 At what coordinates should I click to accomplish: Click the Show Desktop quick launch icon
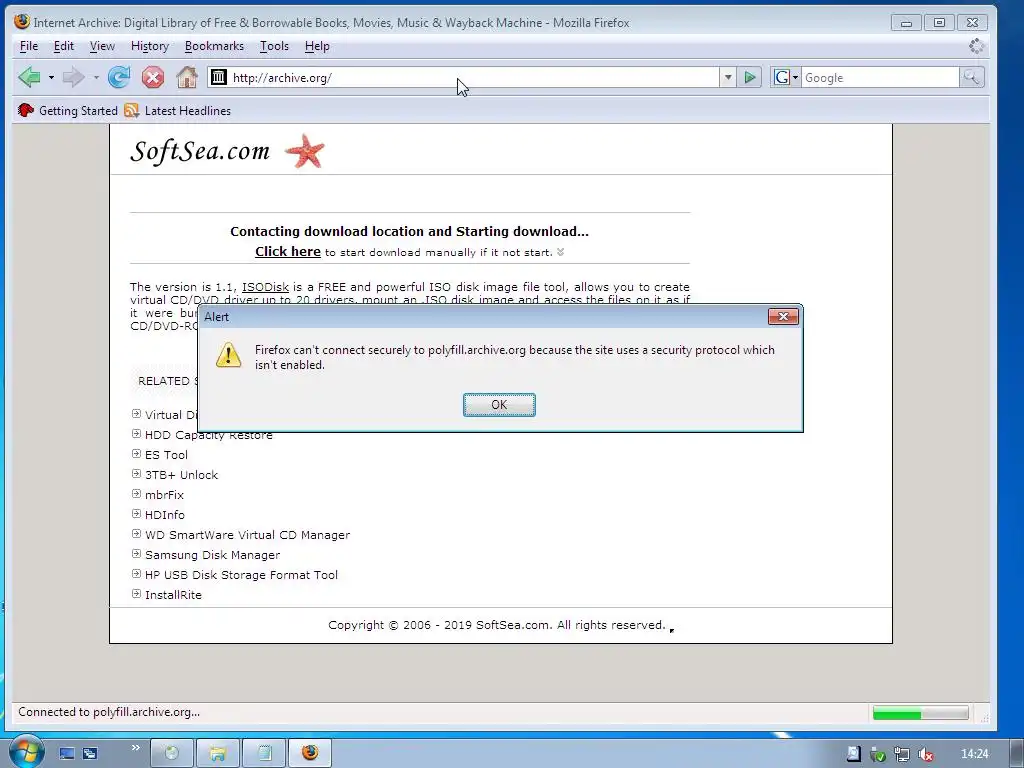tap(67, 754)
